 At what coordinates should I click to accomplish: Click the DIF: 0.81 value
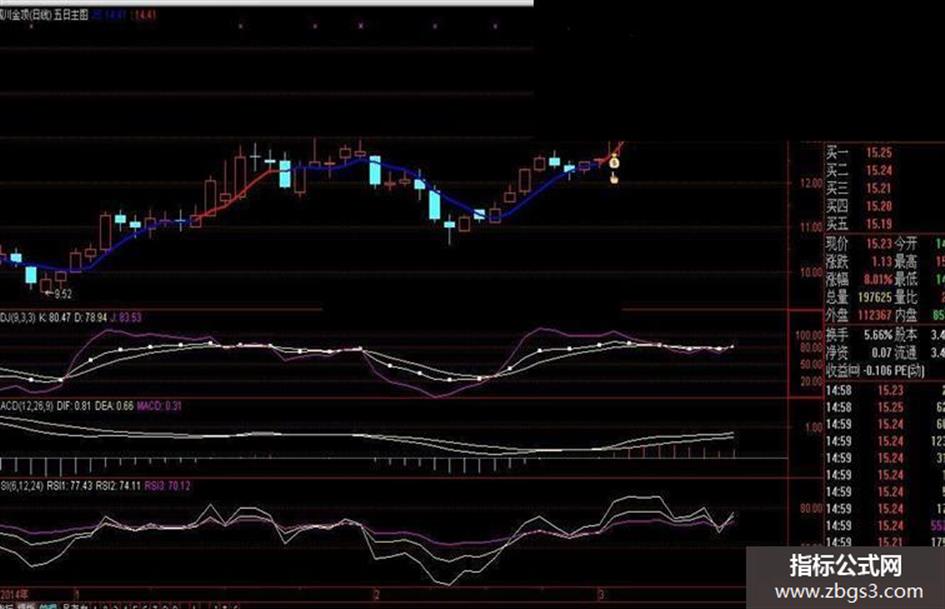tap(74, 406)
